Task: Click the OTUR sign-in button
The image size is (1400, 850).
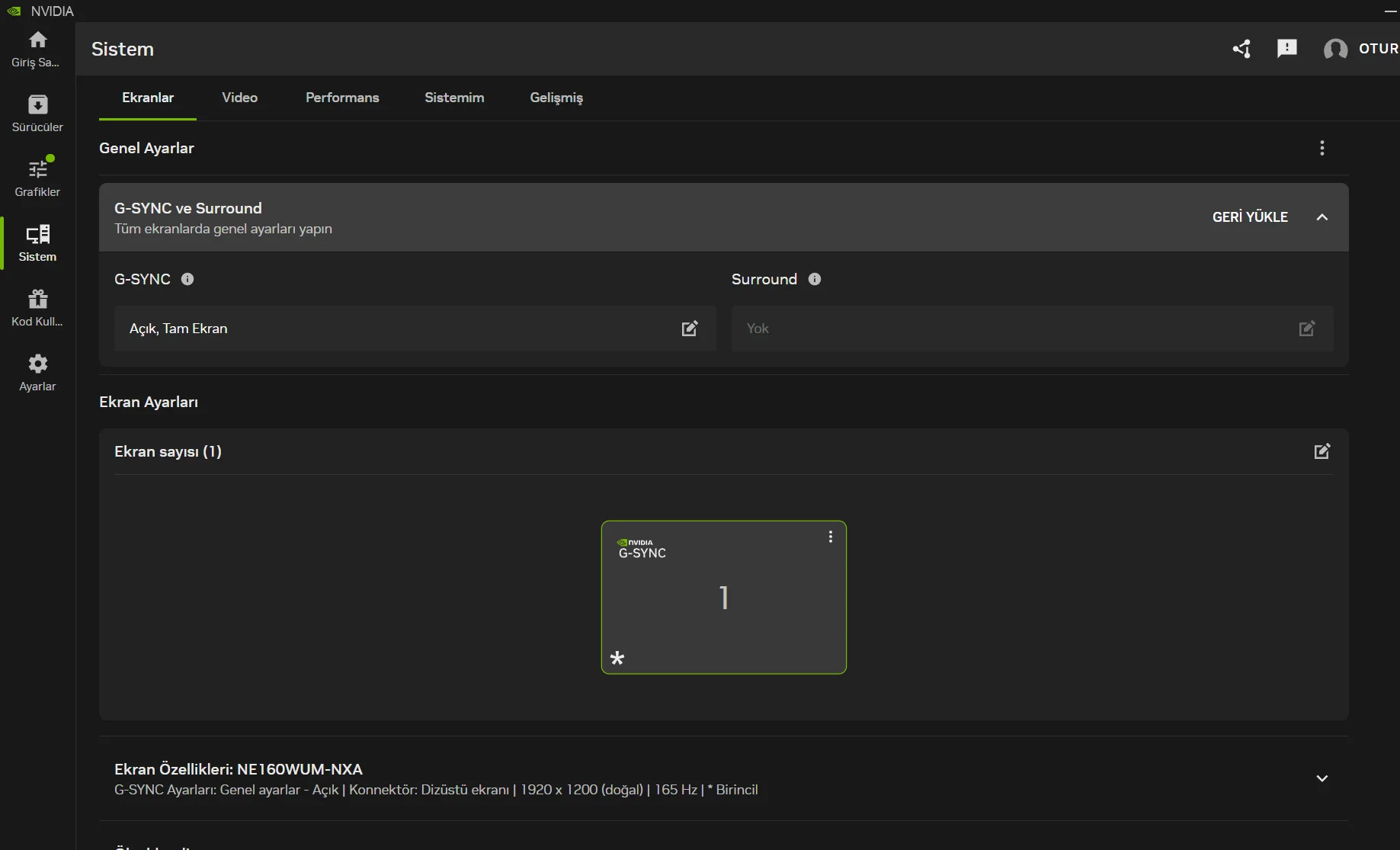Action: pos(1379,49)
